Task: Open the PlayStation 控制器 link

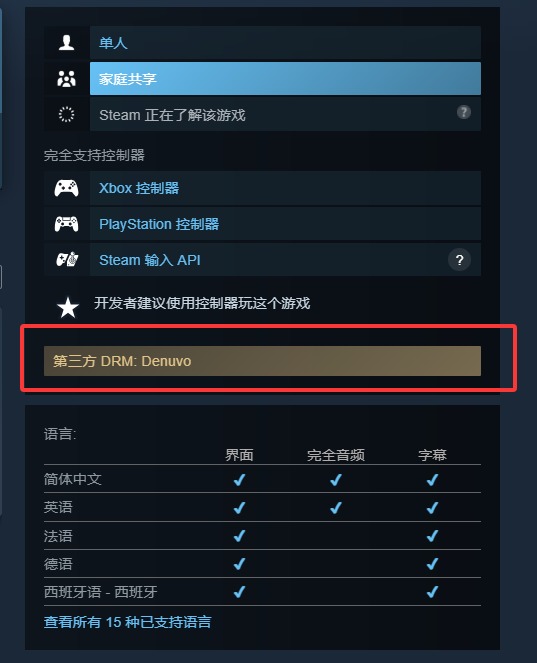Action: click(x=159, y=224)
